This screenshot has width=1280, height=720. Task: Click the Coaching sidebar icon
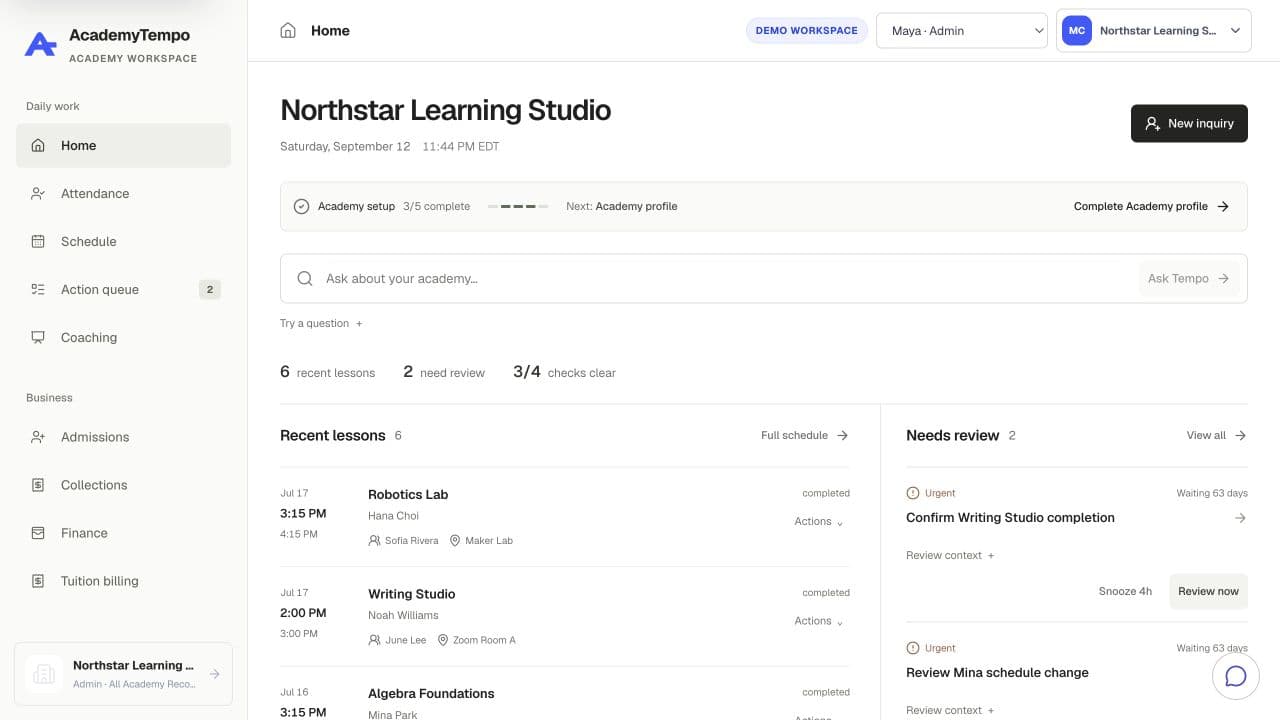[38, 337]
